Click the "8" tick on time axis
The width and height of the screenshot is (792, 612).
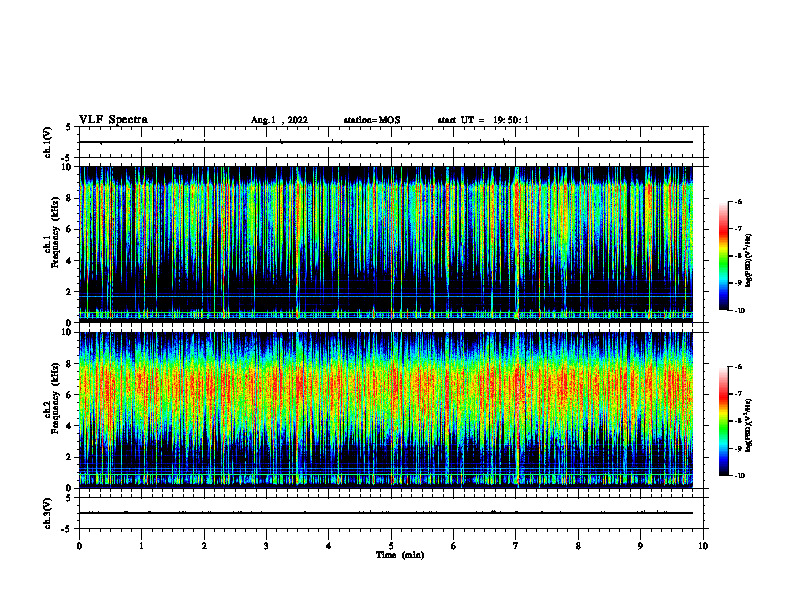click(x=578, y=546)
